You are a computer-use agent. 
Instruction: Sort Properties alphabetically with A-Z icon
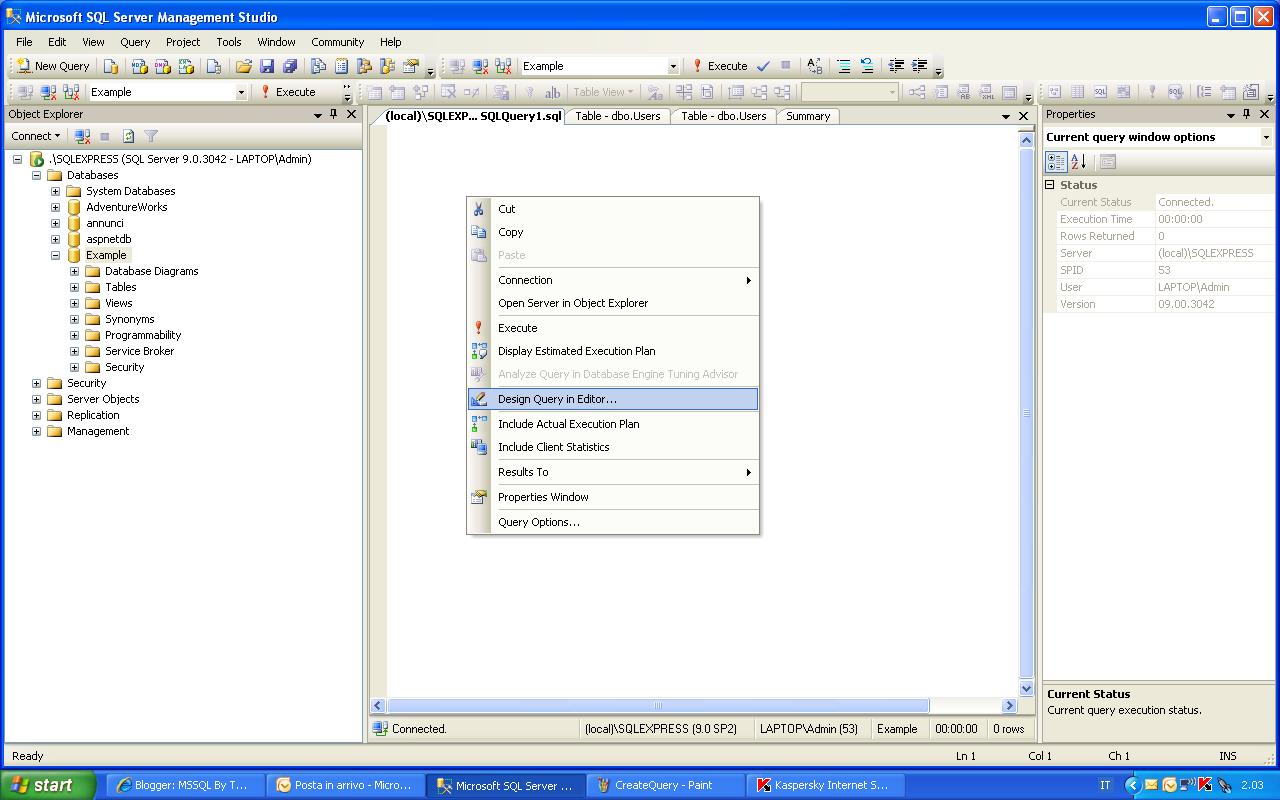(1078, 162)
